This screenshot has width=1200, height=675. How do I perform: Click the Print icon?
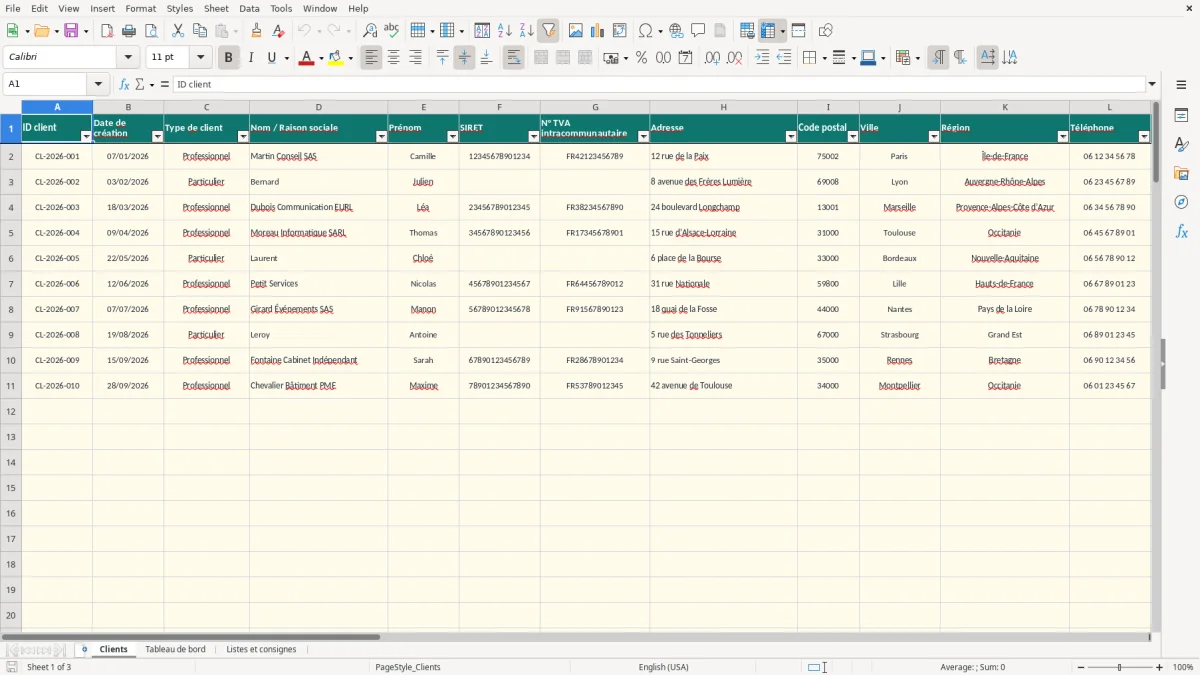pos(129,31)
